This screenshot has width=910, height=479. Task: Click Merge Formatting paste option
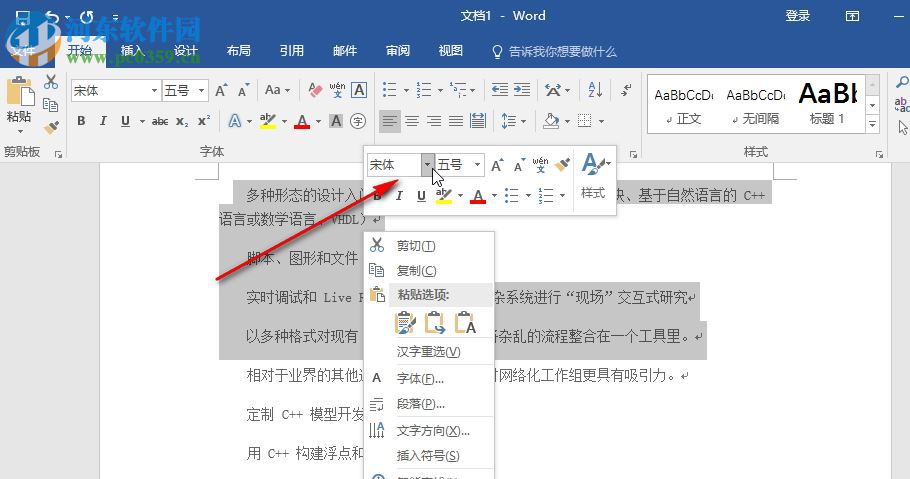[x=435, y=323]
